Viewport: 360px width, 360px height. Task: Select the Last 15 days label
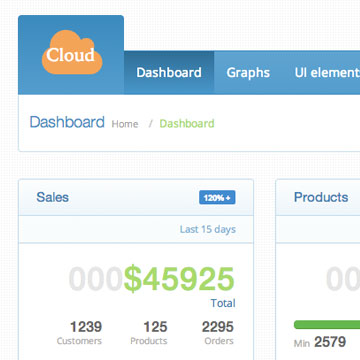point(208,229)
